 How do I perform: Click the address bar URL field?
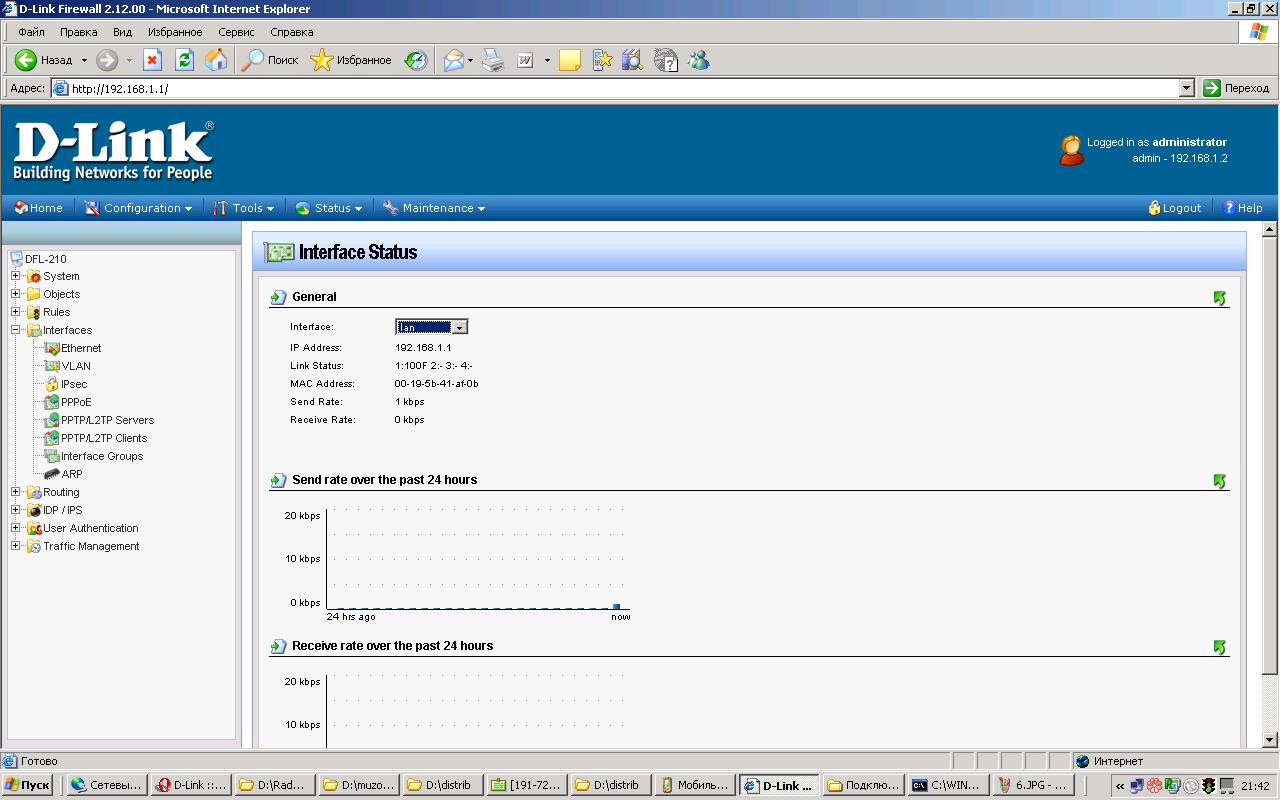tap(614, 88)
